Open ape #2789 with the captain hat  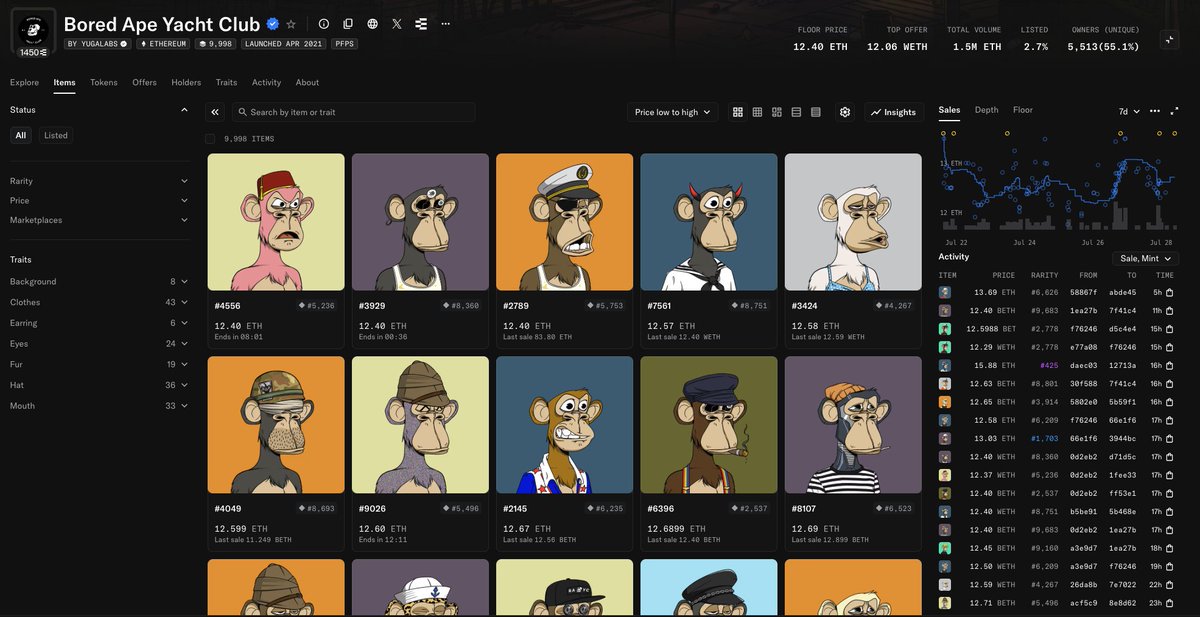(564, 250)
